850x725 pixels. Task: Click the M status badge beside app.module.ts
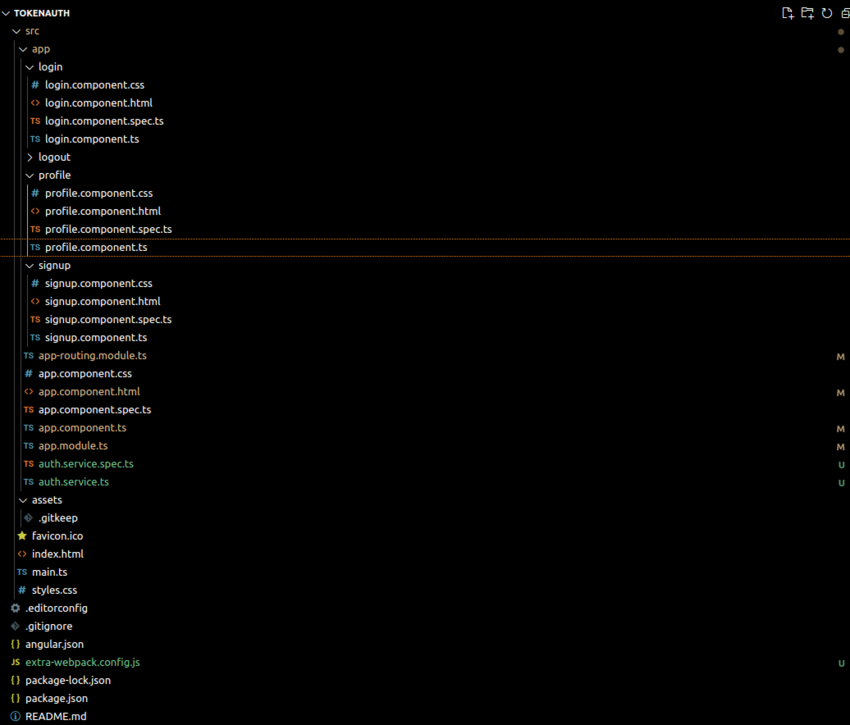pyautogui.click(x=840, y=447)
